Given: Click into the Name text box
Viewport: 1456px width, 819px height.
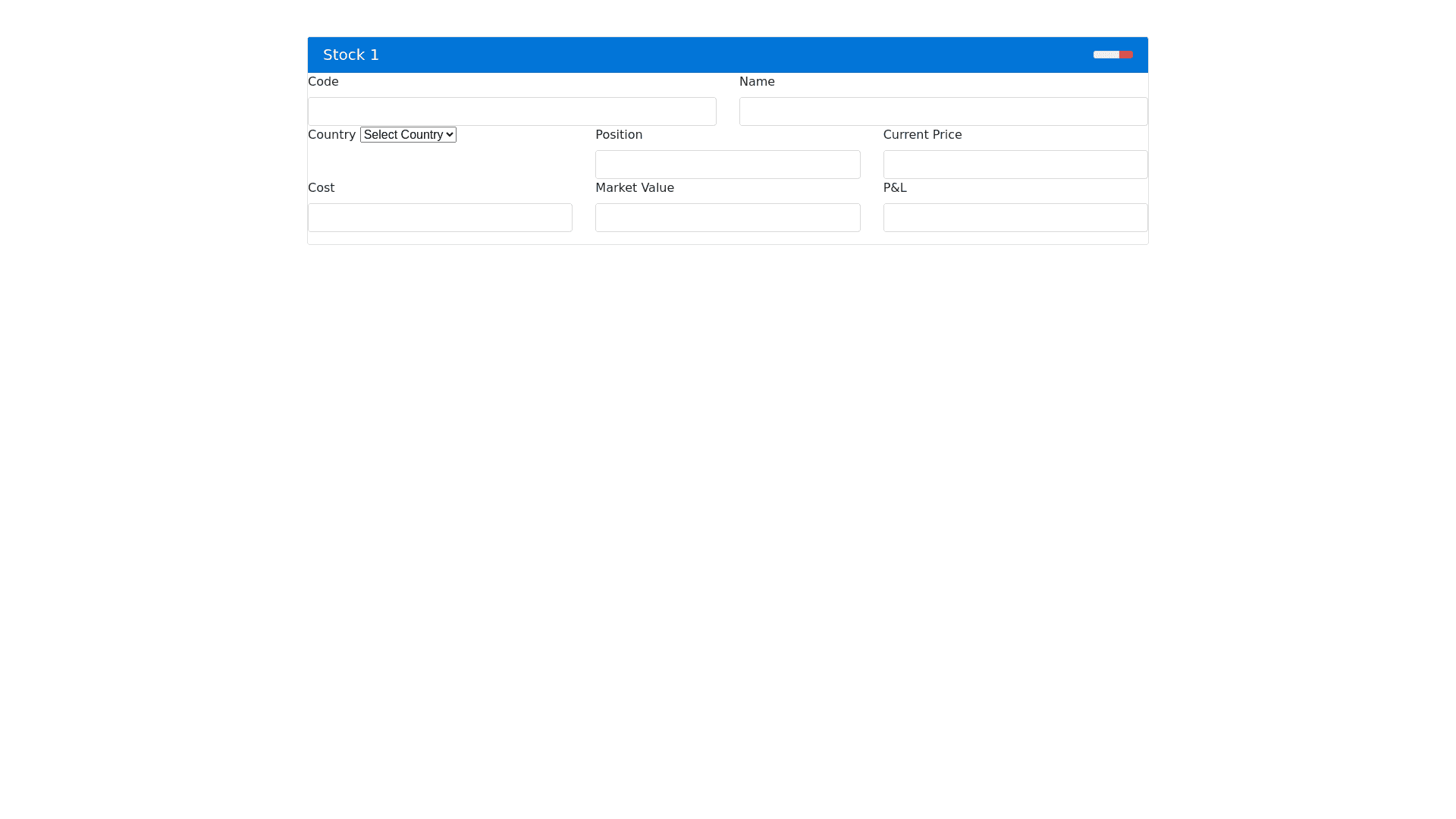Looking at the screenshot, I should pyautogui.click(x=943, y=111).
